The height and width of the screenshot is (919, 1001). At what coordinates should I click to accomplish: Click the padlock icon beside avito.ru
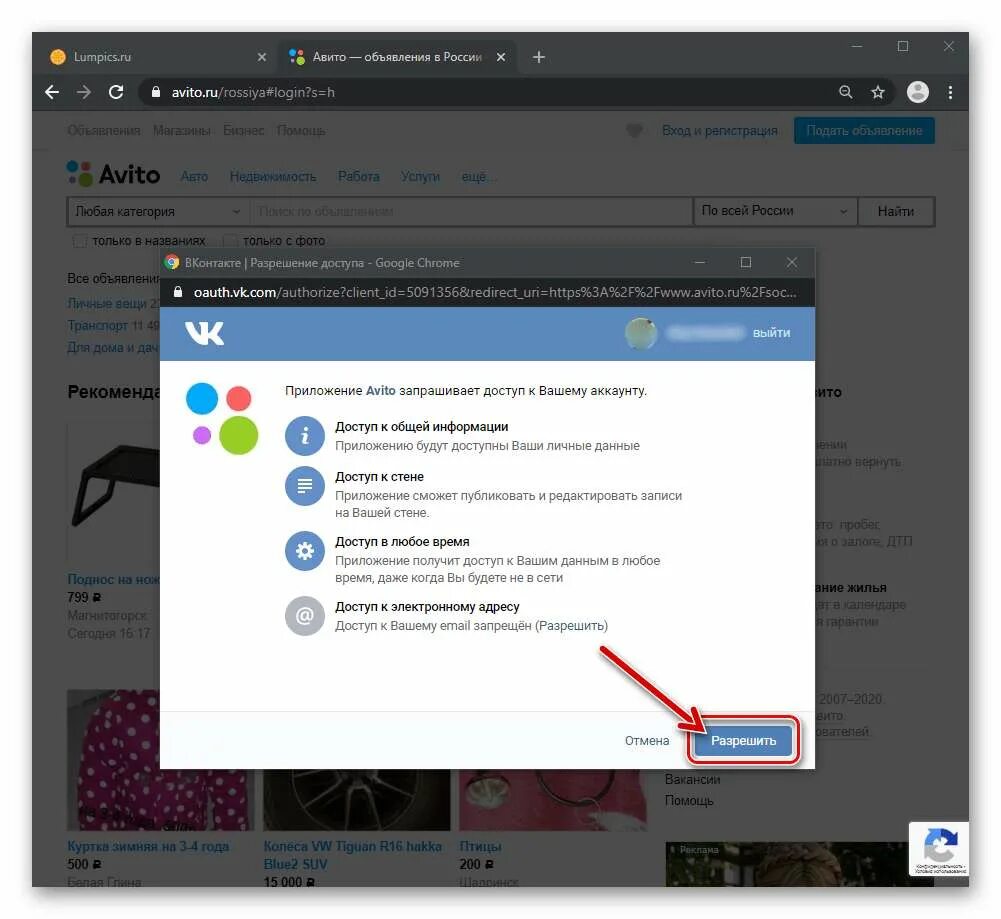[x=155, y=92]
